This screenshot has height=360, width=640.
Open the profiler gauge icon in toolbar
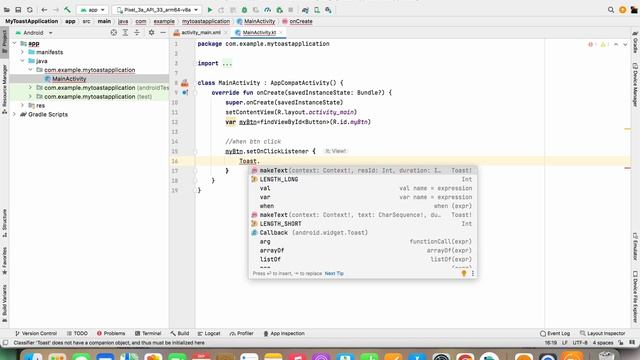pos(267,10)
